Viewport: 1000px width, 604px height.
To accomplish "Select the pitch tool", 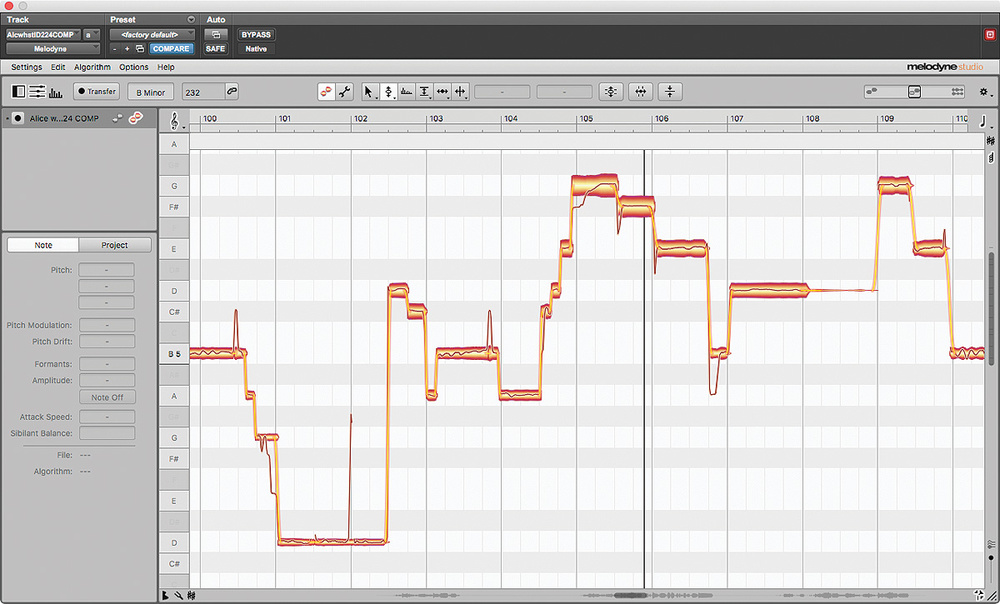I will (388, 92).
